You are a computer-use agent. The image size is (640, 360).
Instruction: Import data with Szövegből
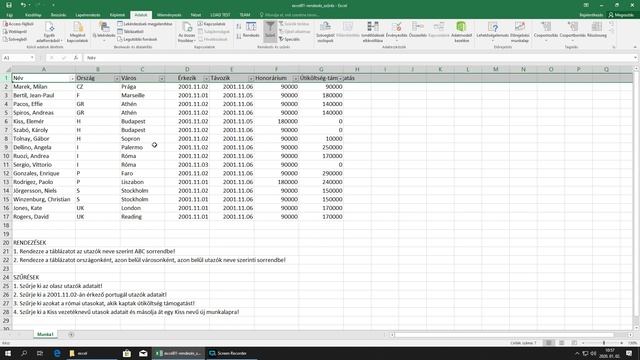(x=15, y=39)
